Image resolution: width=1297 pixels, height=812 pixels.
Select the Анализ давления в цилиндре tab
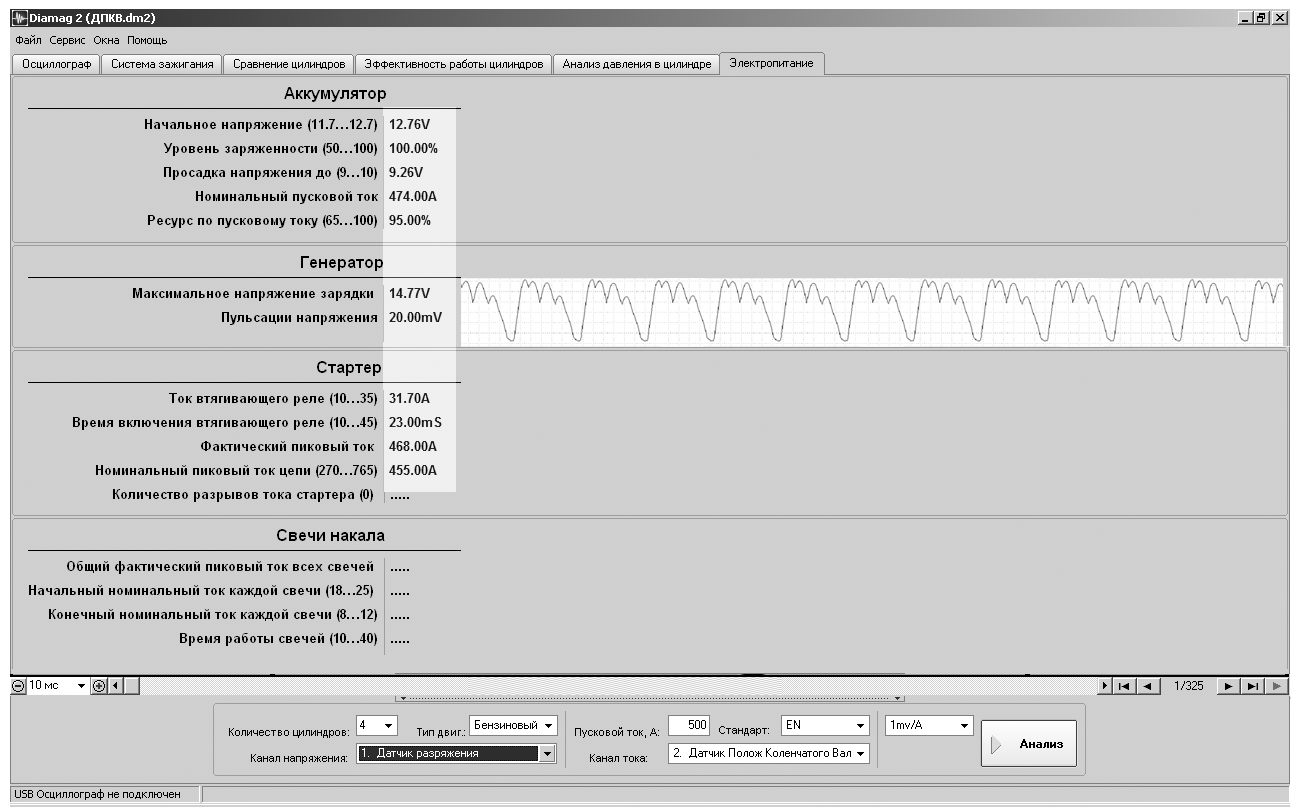[x=636, y=64]
